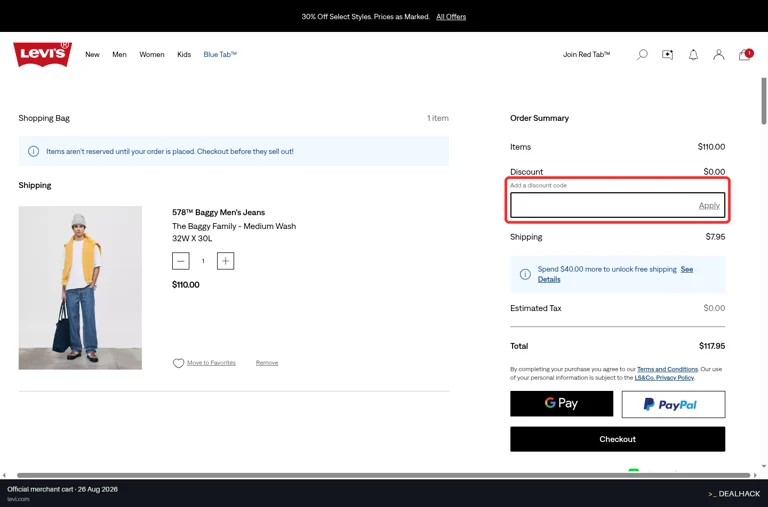Increase quantity with plus button
This screenshot has width=768, height=507.
(x=225, y=261)
